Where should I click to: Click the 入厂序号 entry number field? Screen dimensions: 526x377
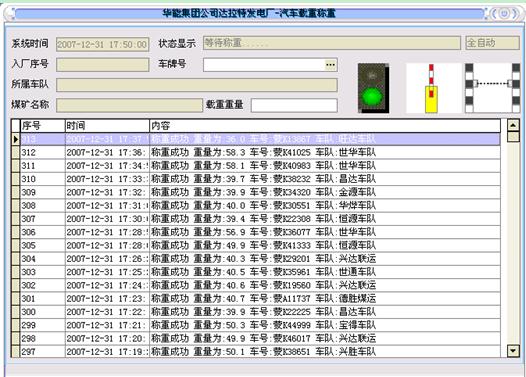[x=103, y=65]
